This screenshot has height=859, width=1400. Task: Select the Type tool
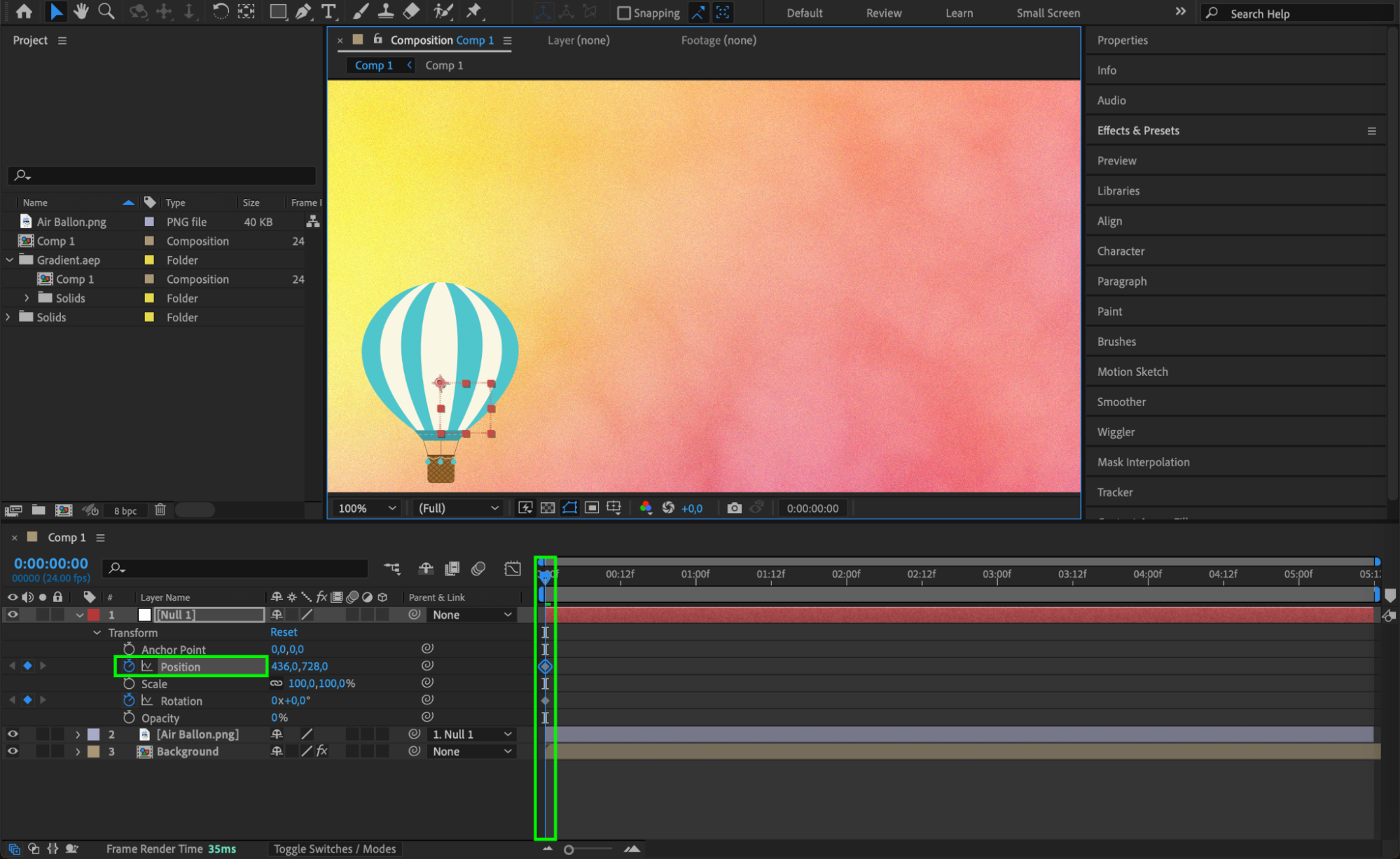[x=328, y=11]
